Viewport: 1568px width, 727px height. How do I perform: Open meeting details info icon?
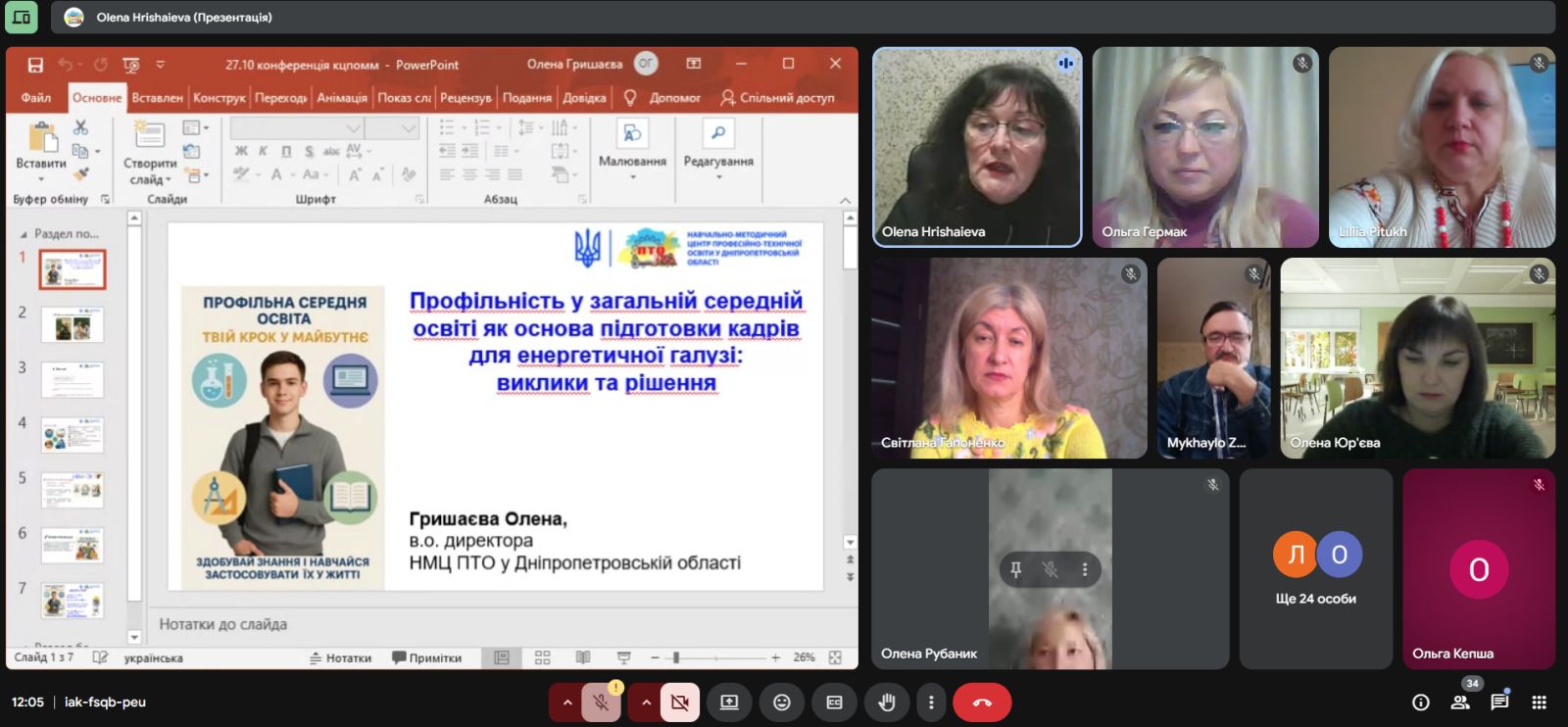(x=1420, y=703)
